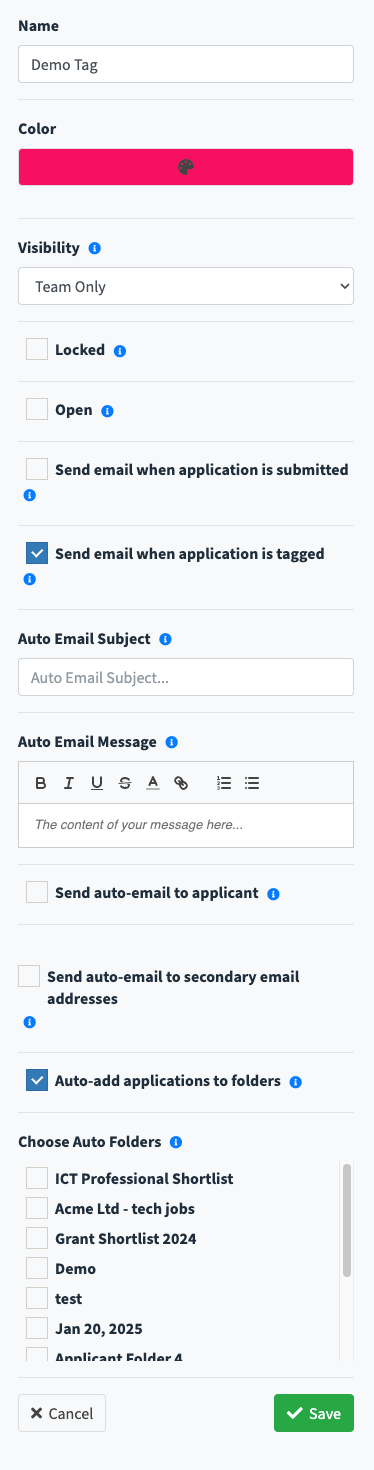The width and height of the screenshot is (374, 1470).
Task: Apply bold formatting in the message editor
Action: click(41, 783)
